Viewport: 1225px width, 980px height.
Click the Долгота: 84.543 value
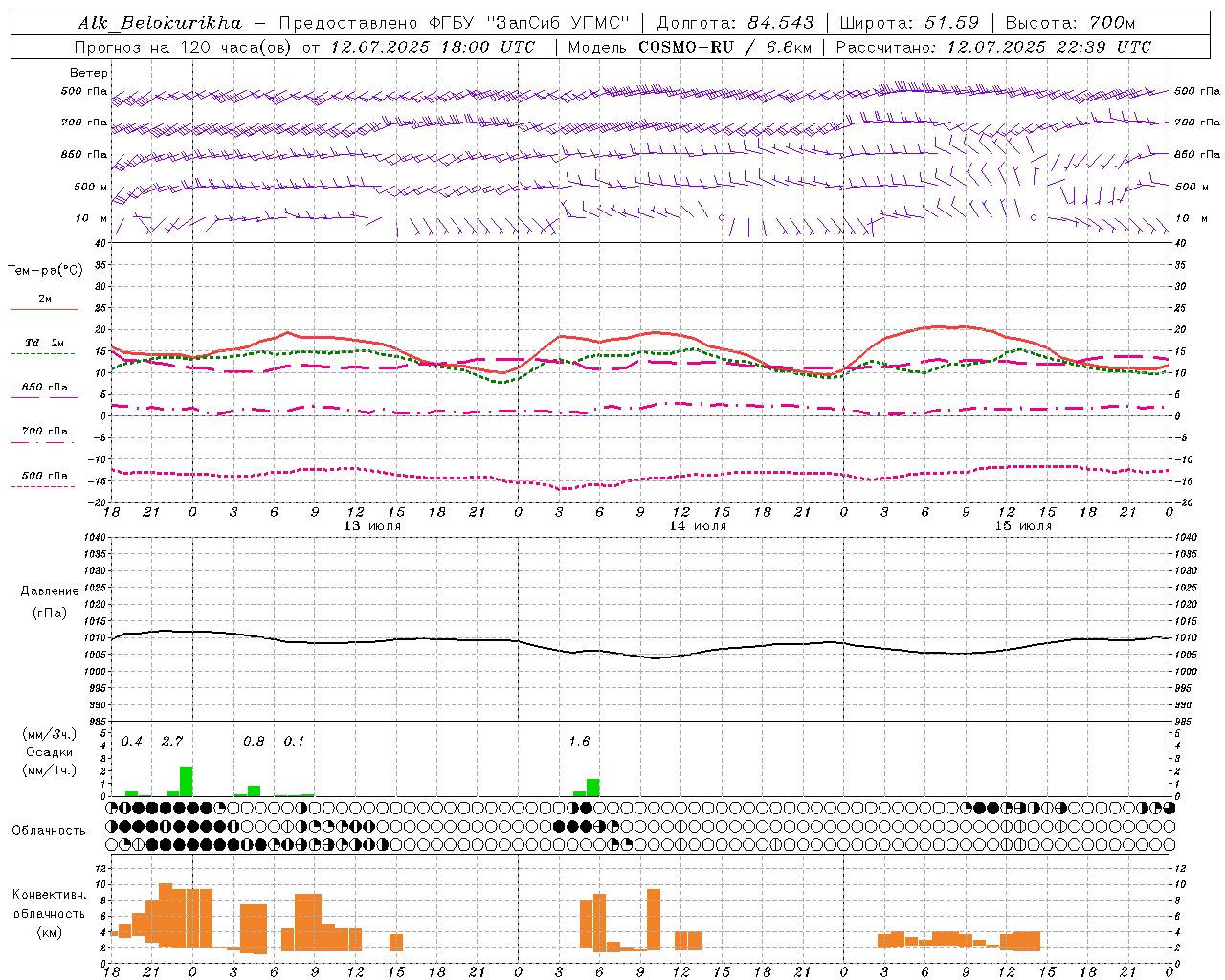coord(736,23)
